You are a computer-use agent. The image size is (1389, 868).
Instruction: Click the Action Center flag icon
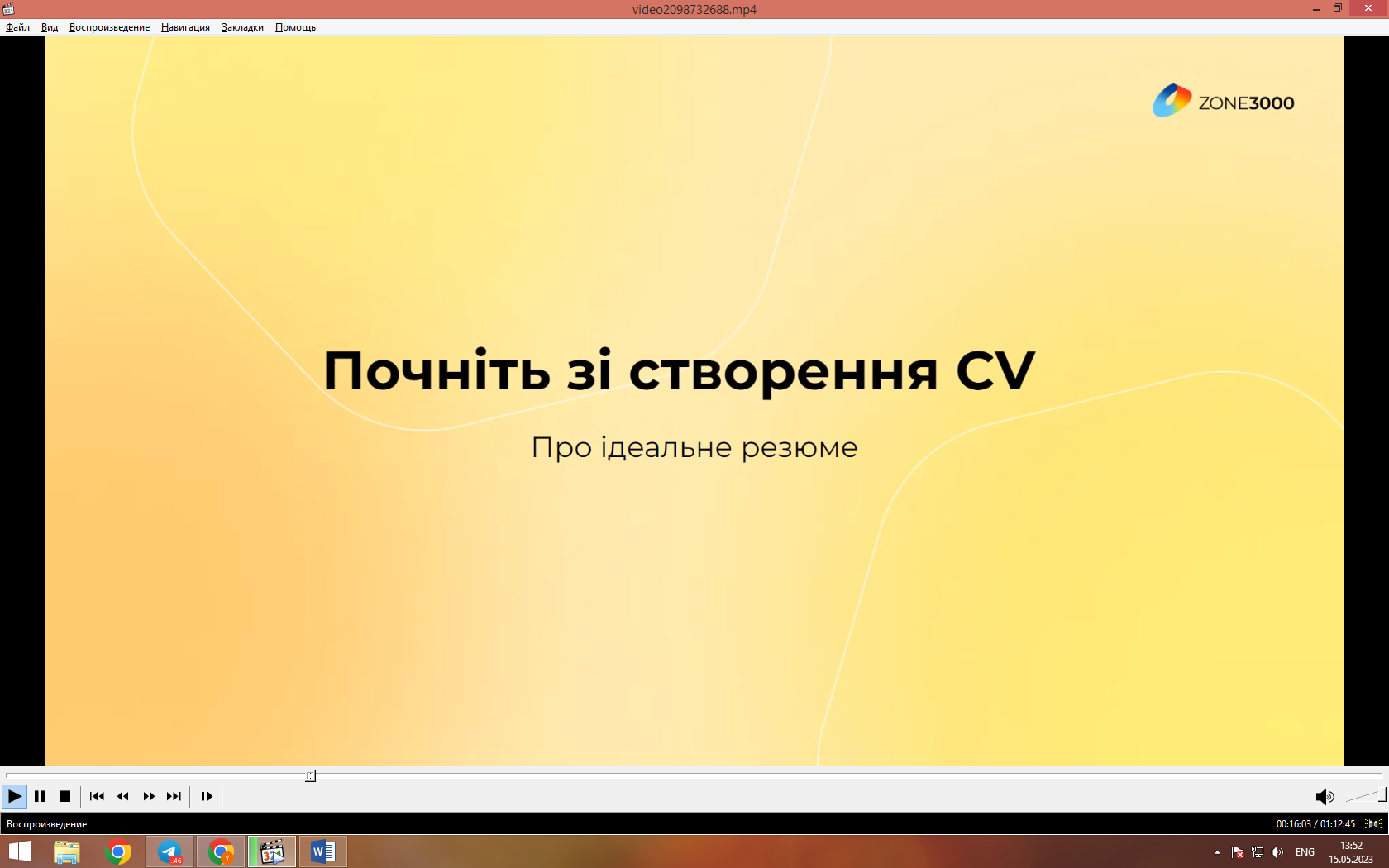(1238, 852)
